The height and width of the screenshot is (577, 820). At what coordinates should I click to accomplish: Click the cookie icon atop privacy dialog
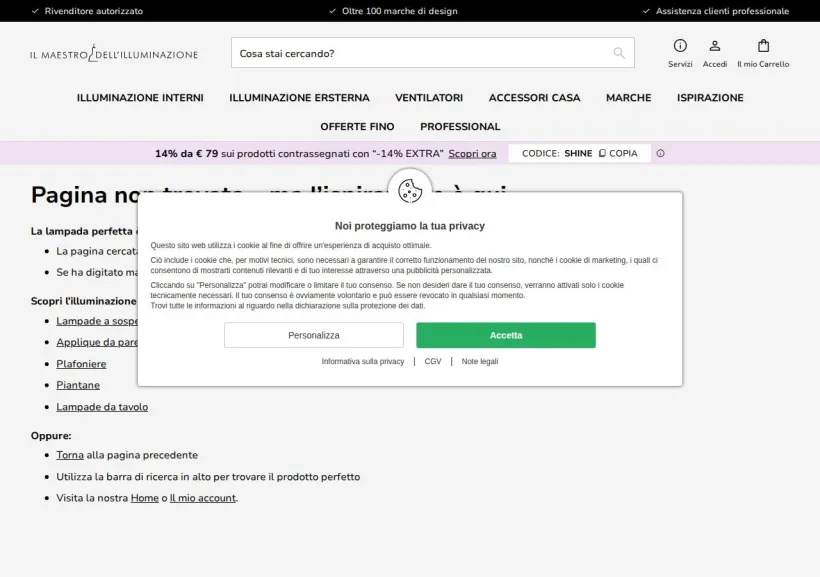click(x=410, y=190)
